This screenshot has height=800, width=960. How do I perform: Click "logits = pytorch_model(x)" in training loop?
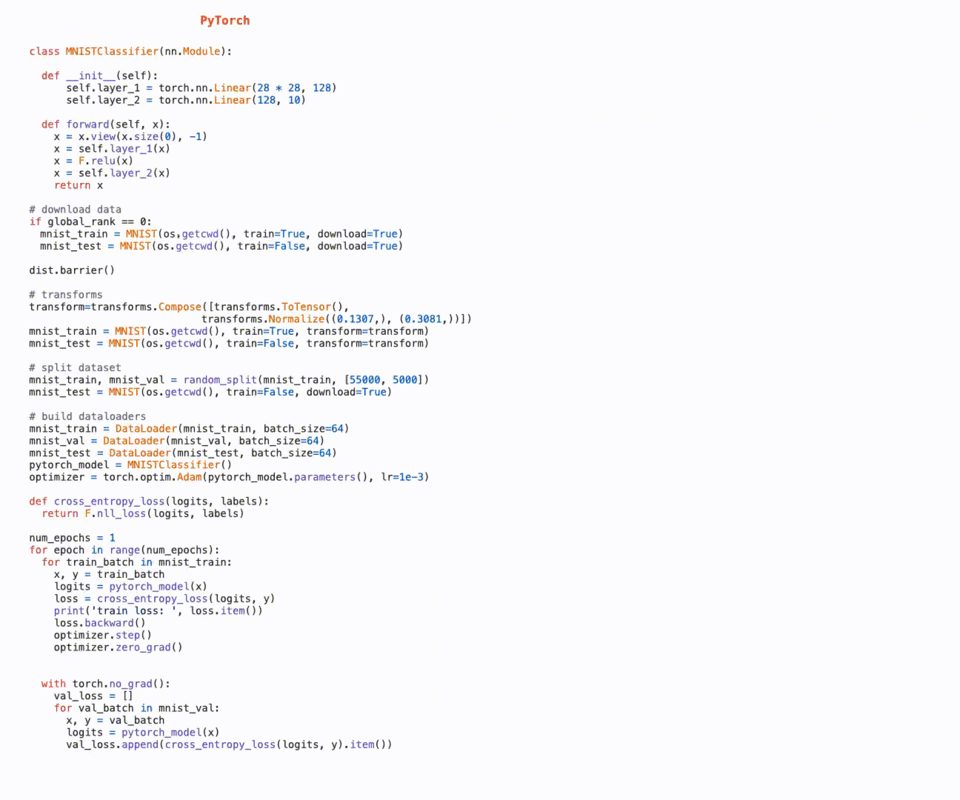(x=130, y=586)
